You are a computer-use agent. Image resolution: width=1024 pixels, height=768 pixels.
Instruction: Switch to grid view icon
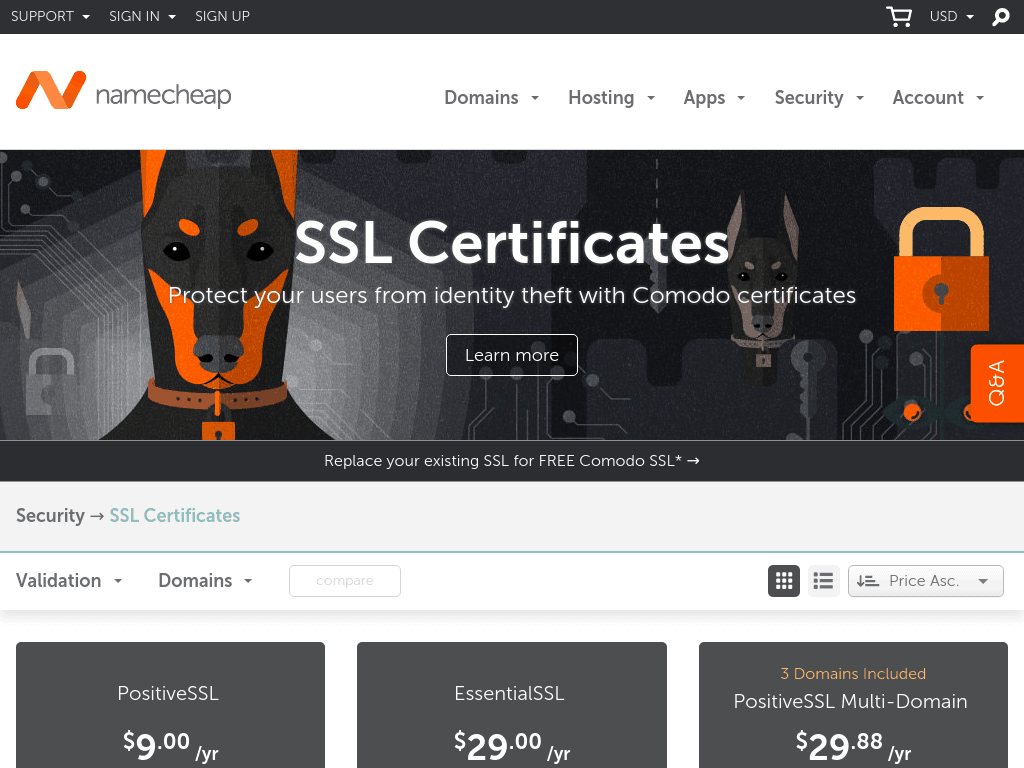click(784, 581)
